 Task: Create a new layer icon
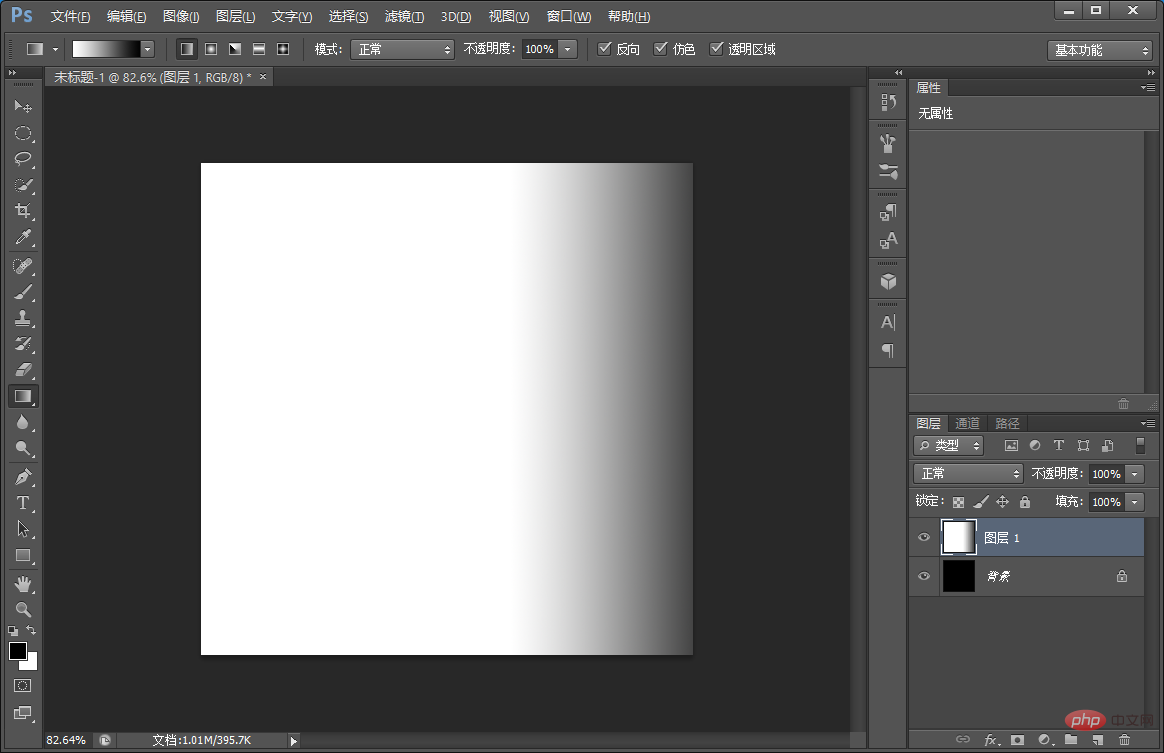[x=1097, y=740]
